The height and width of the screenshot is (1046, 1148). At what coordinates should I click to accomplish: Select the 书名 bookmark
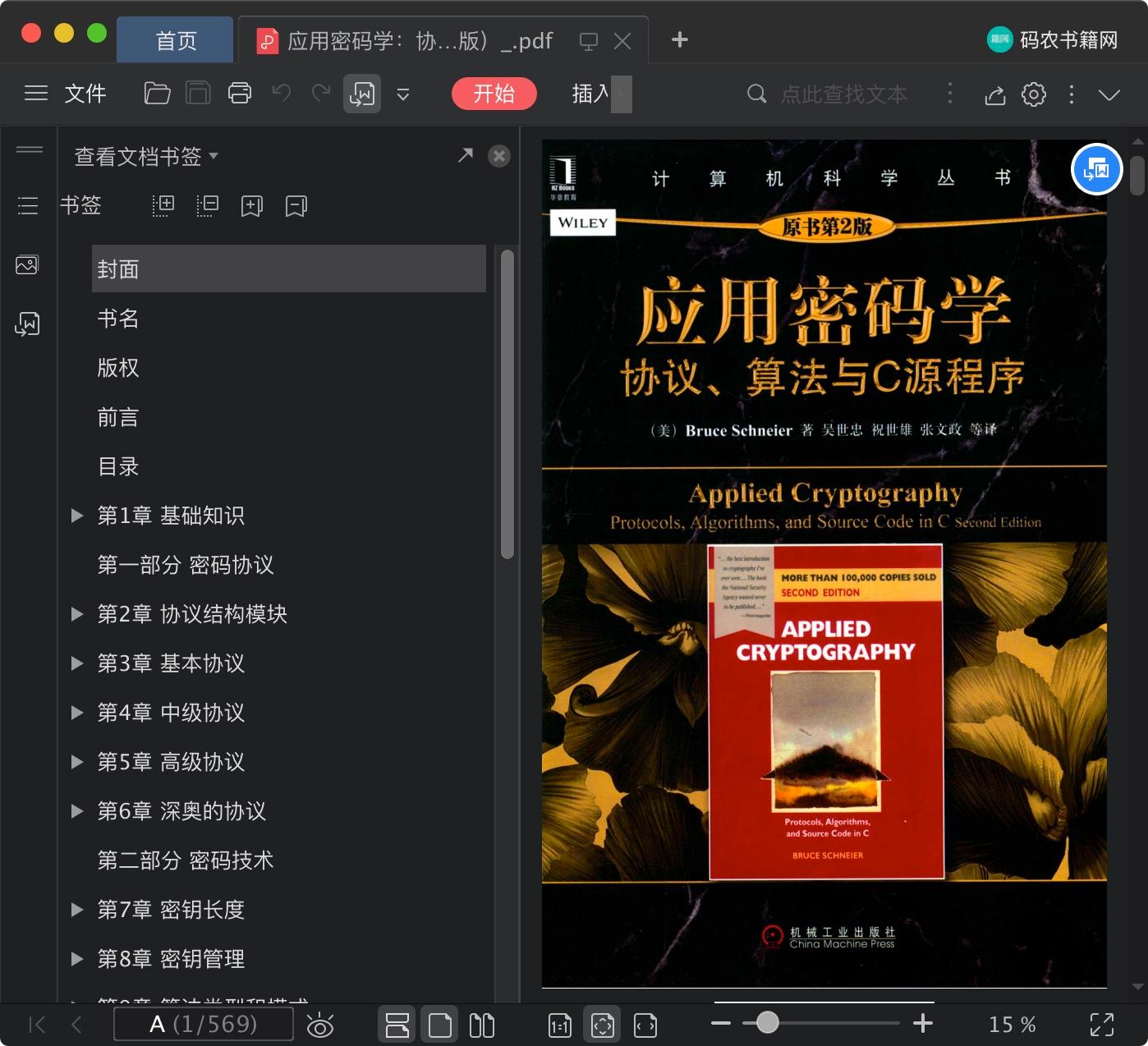[118, 319]
